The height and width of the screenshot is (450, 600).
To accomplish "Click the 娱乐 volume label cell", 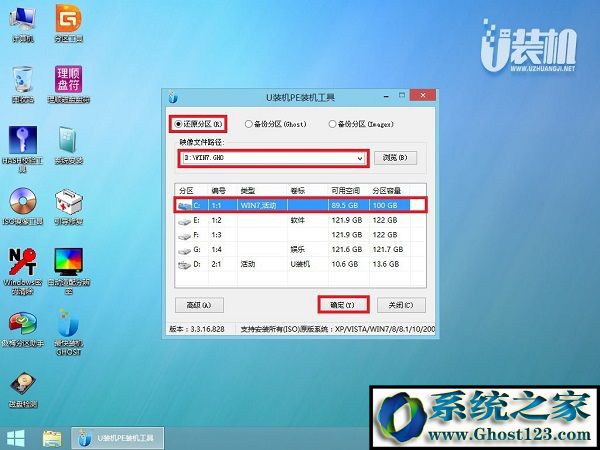I will pos(297,249).
